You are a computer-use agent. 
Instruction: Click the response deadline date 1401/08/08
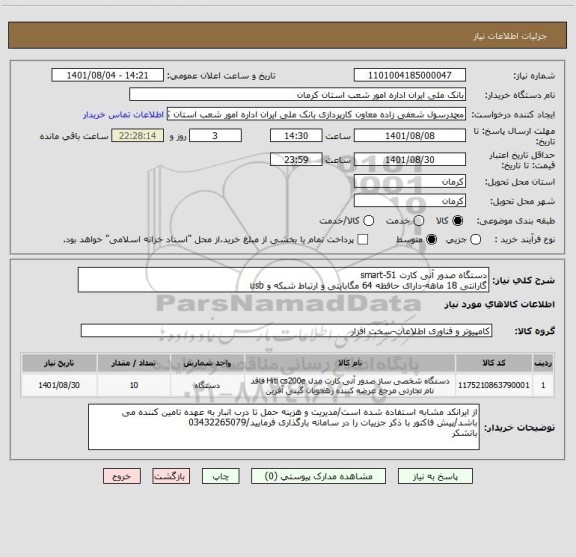[410, 136]
